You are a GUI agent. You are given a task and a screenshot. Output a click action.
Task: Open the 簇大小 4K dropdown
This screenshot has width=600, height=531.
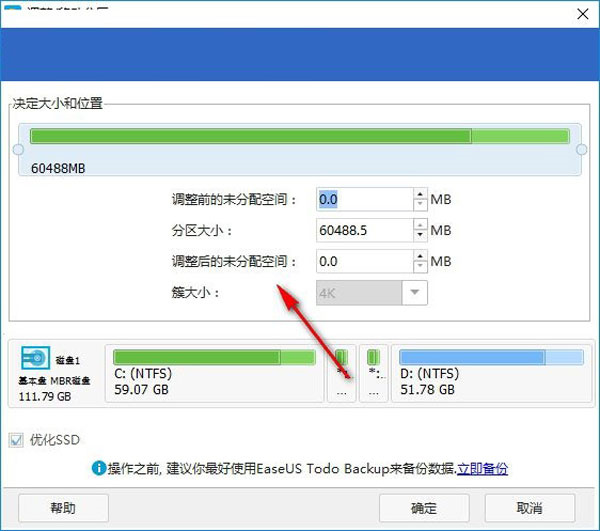(414, 293)
